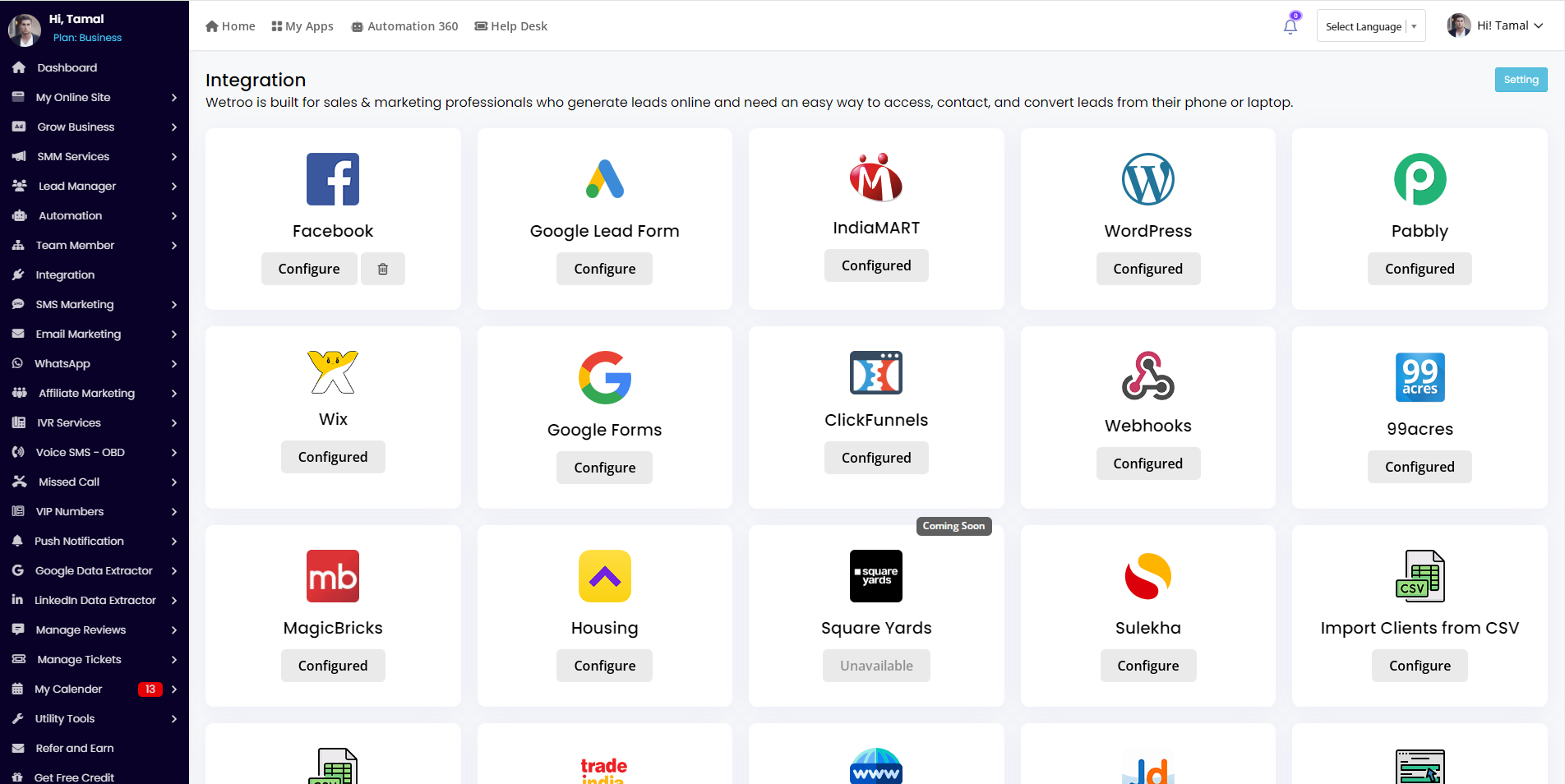Expand the SMS Marketing menu
The width and height of the screenshot is (1565, 784).
[x=95, y=304]
